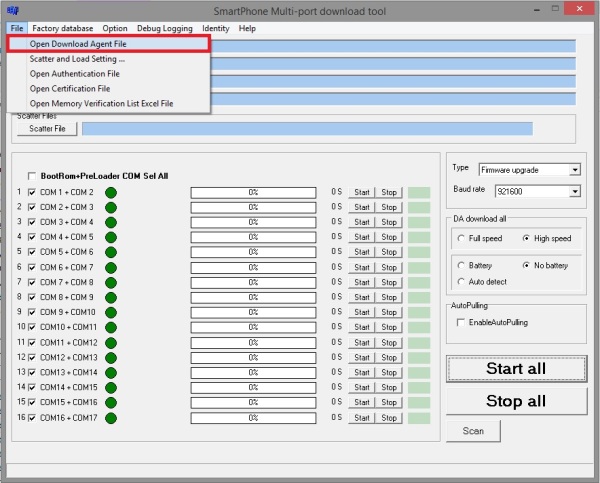Image resolution: width=600 pixels, height=483 pixels.
Task: Select the Full speed radio button
Action: 461,239
